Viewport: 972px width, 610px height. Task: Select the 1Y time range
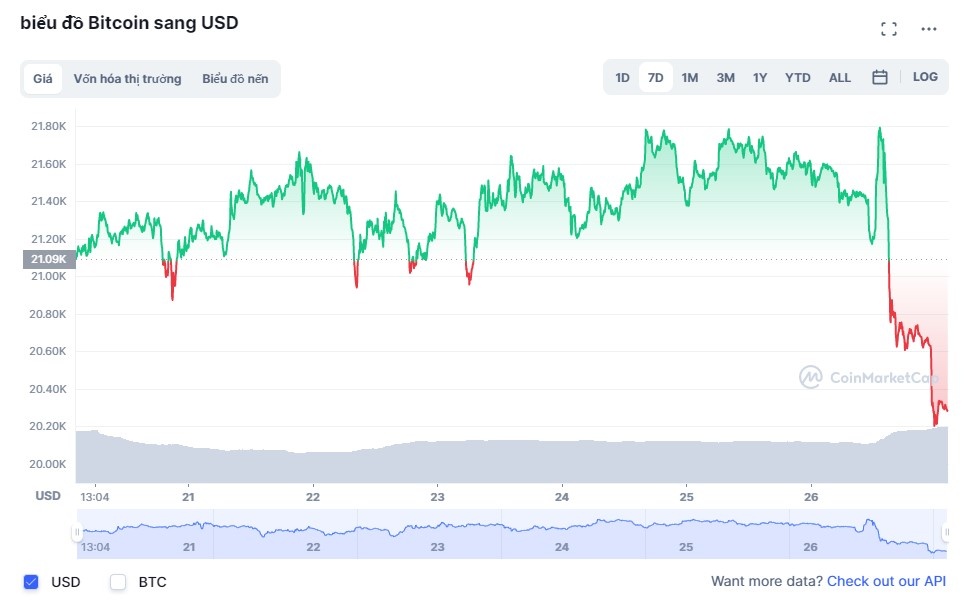760,77
